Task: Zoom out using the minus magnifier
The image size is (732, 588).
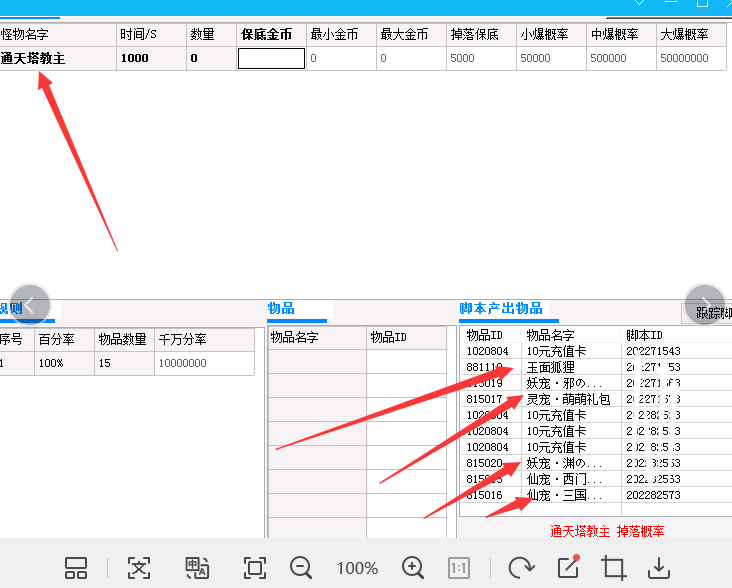Action: point(301,568)
